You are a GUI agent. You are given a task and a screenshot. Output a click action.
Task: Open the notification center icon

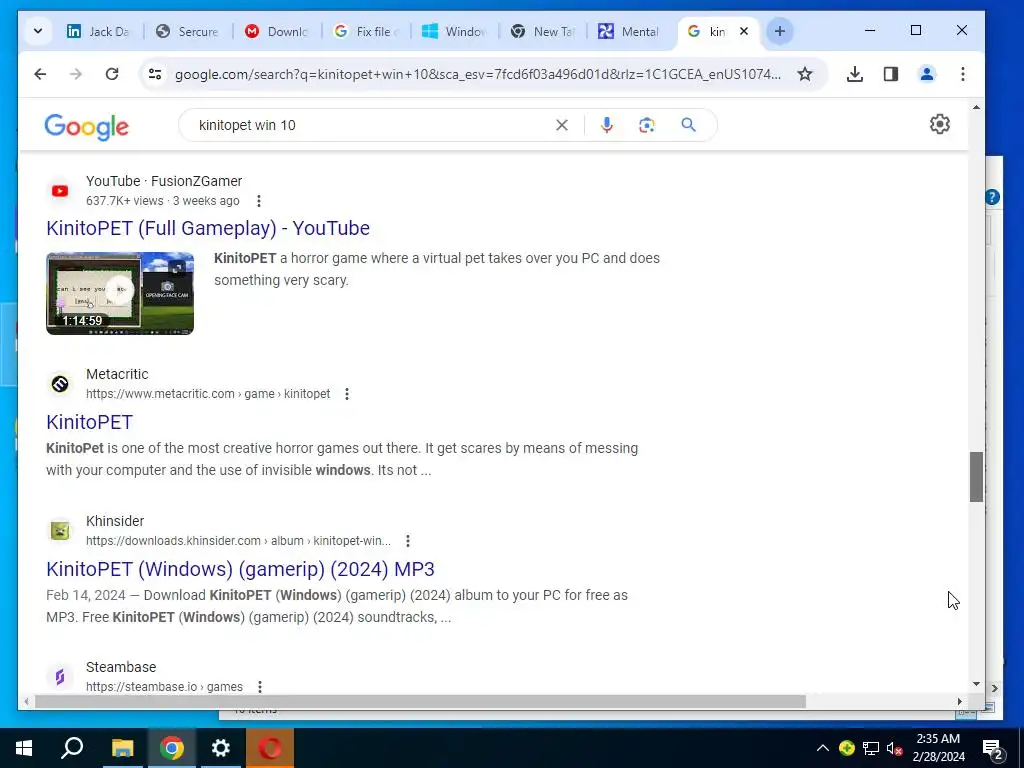click(993, 750)
